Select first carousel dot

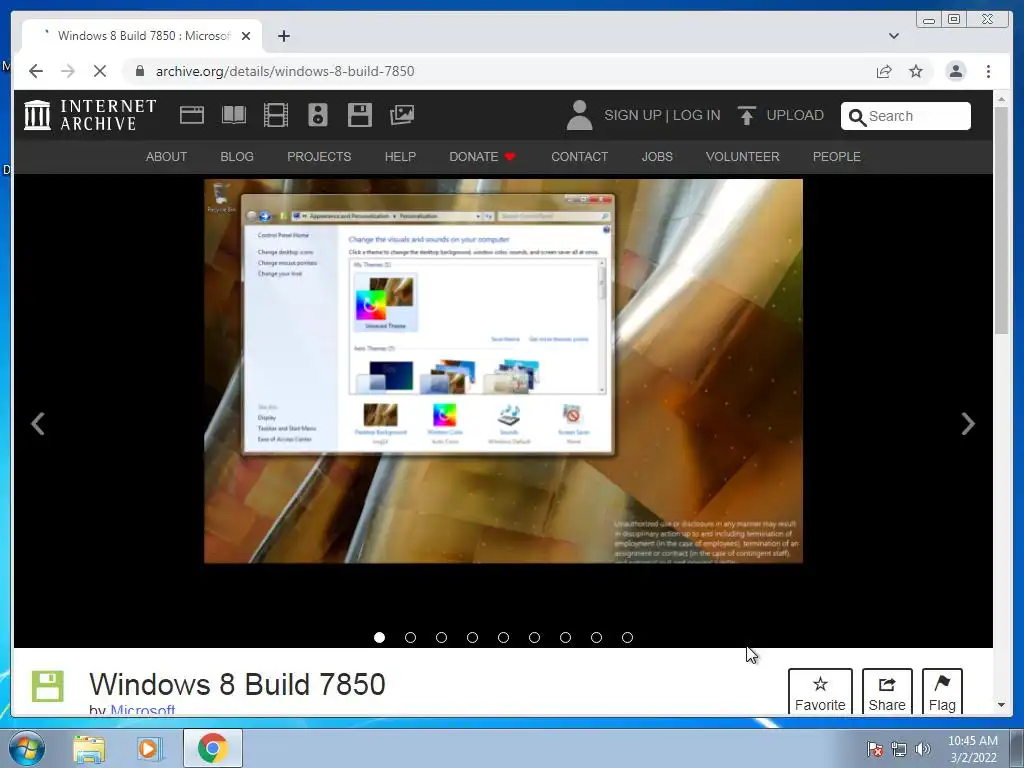coord(379,637)
